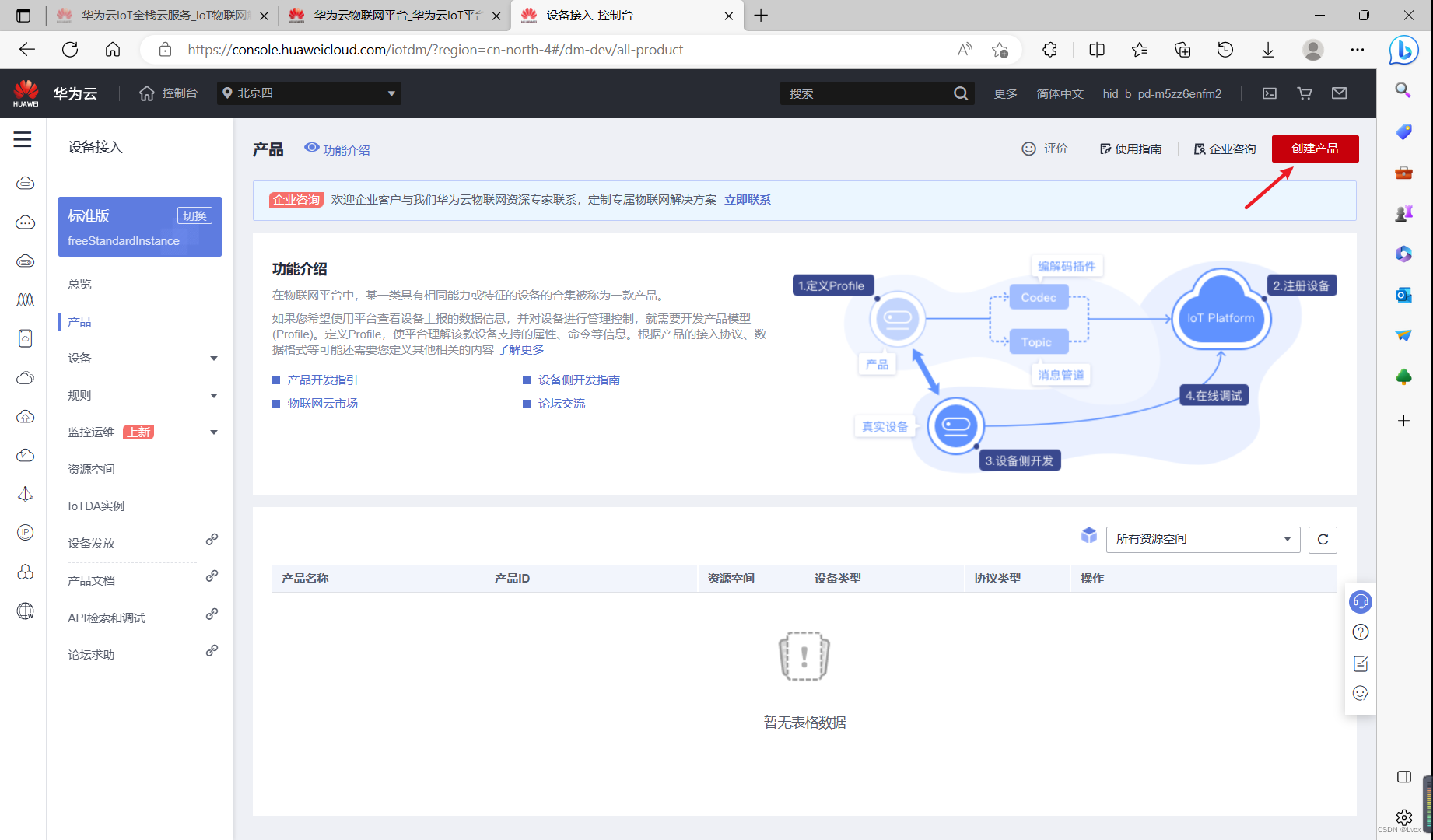1433x840 pixels.
Task: Open the messages envelope icon
Action: [x=1339, y=93]
